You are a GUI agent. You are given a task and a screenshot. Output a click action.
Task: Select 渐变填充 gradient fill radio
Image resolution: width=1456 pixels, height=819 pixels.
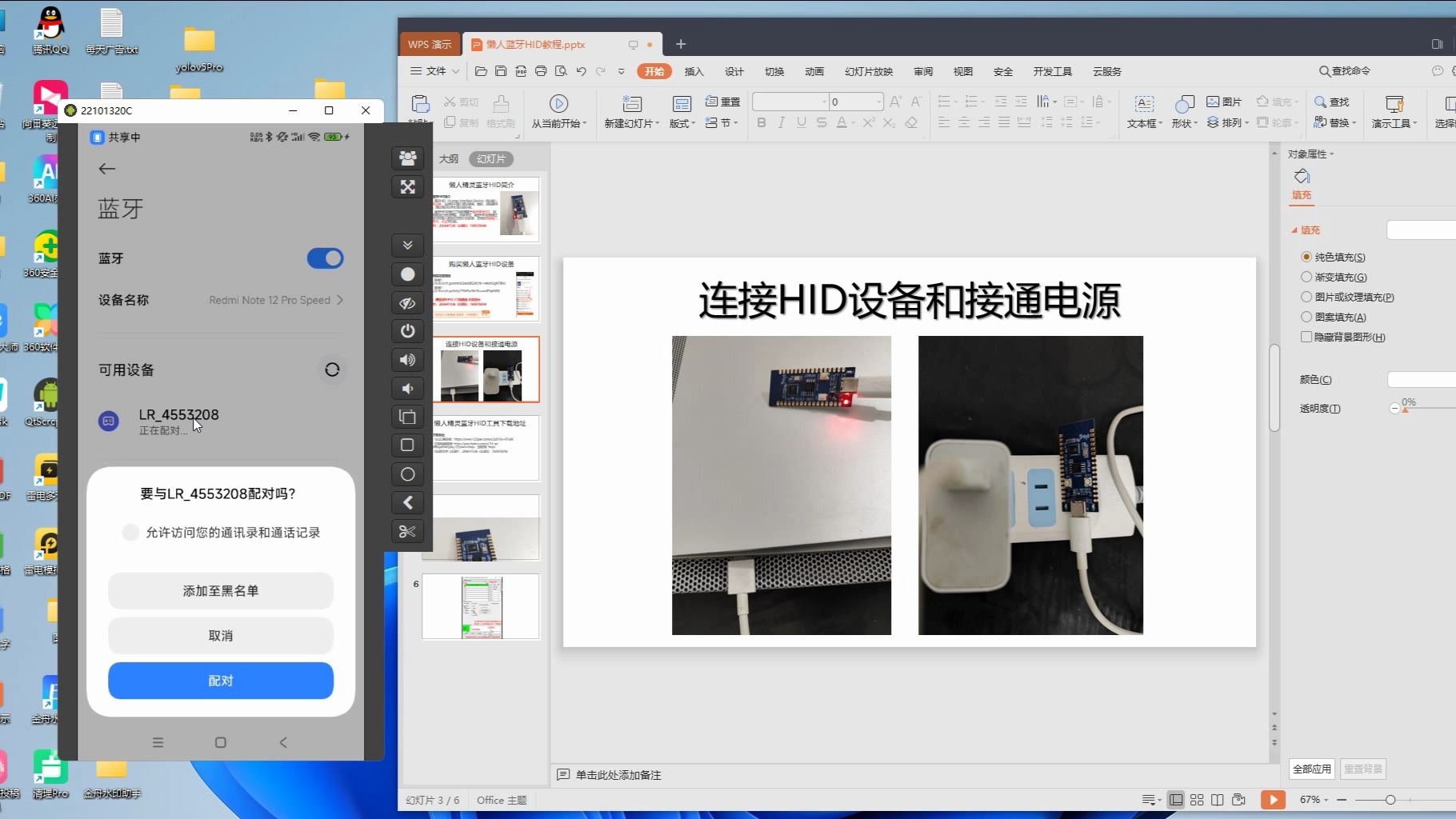click(x=1306, y=277)
